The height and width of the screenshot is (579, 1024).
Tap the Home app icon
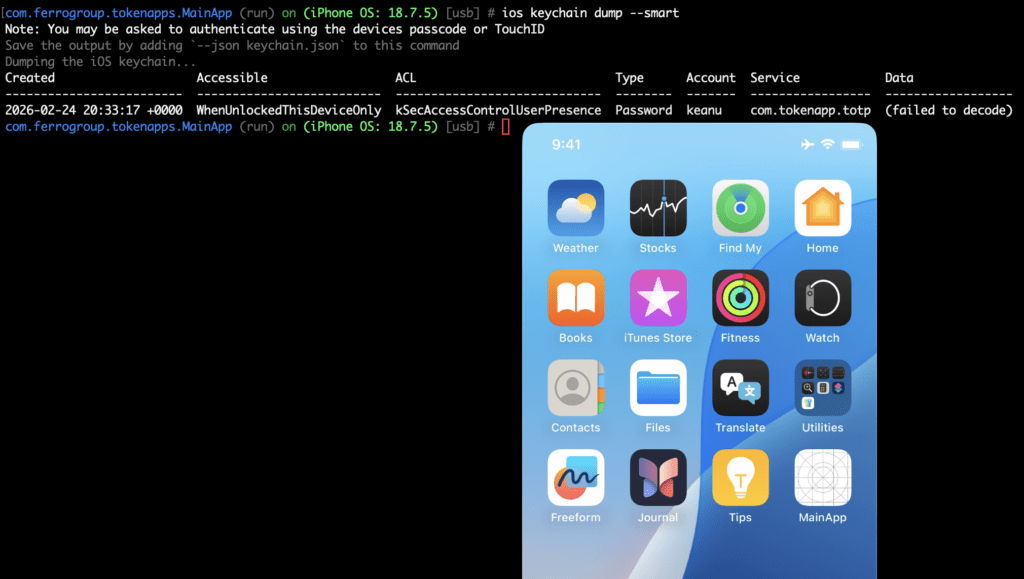click(x=822, y=208)
